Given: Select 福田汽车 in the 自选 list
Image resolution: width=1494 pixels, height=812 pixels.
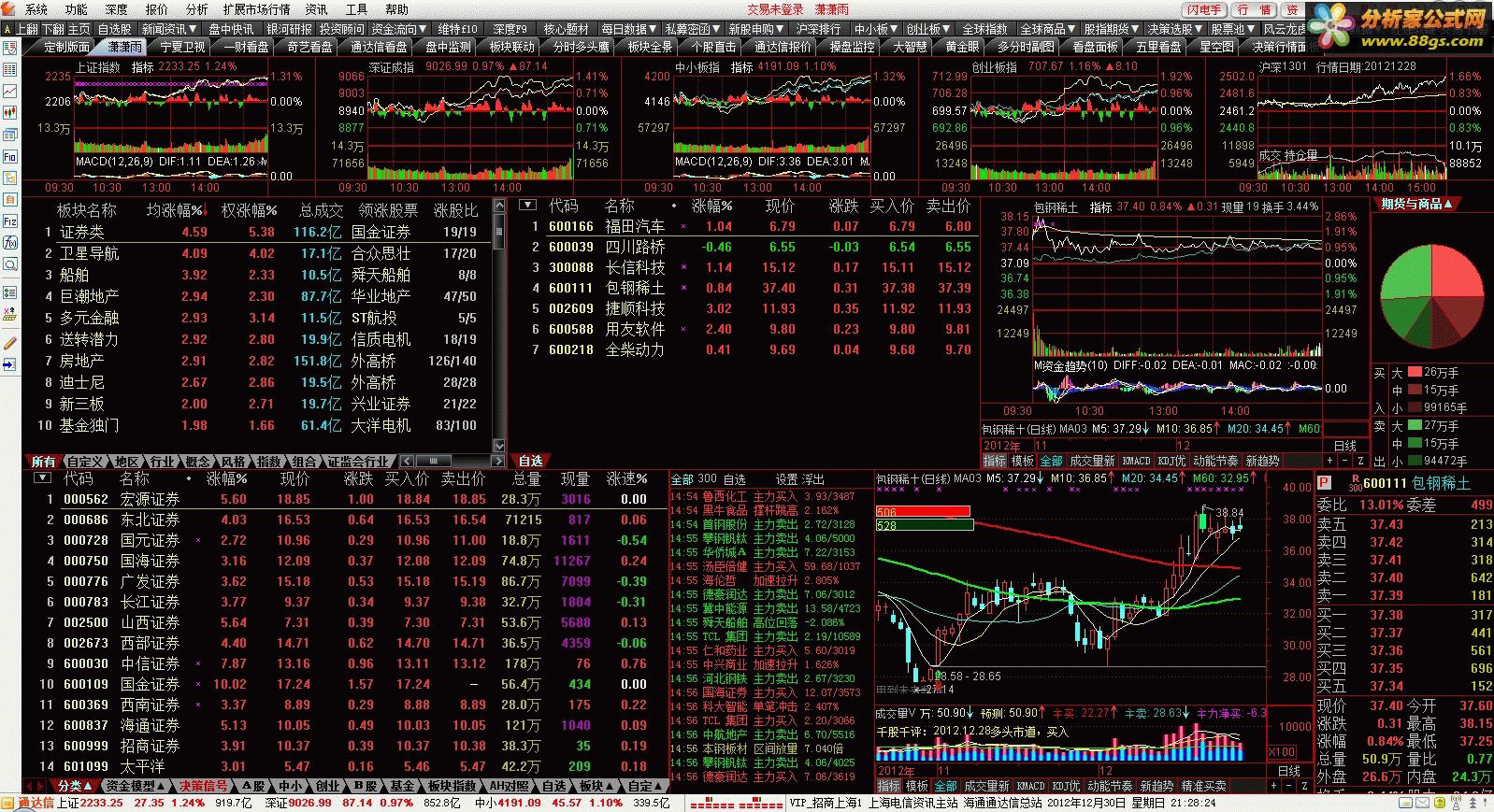Looking at the screenshot, I should pos(634,226).
